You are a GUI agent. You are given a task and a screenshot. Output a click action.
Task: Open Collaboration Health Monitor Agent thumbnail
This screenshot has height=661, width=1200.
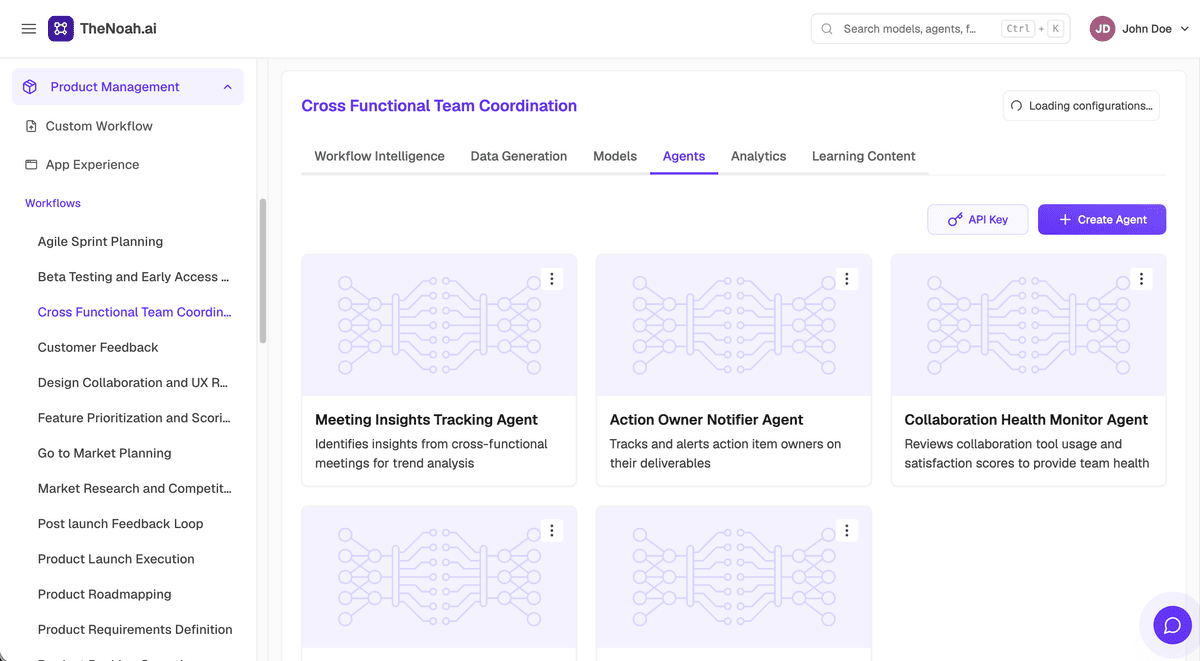pos(1029,325)
